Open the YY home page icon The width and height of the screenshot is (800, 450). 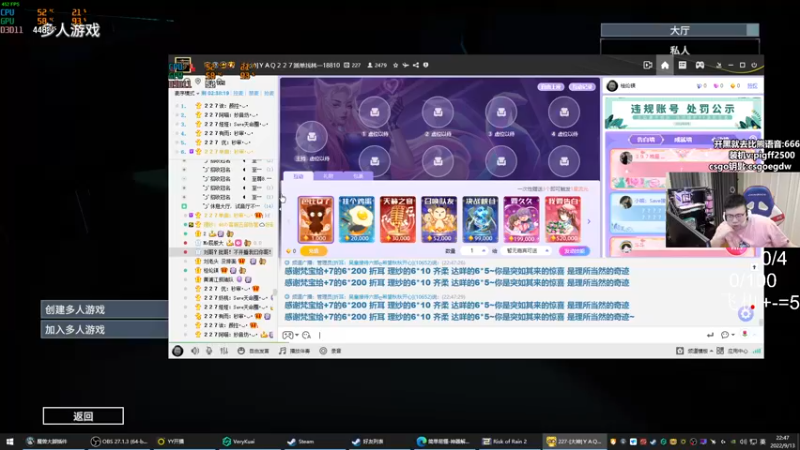(x=665, y=65)
